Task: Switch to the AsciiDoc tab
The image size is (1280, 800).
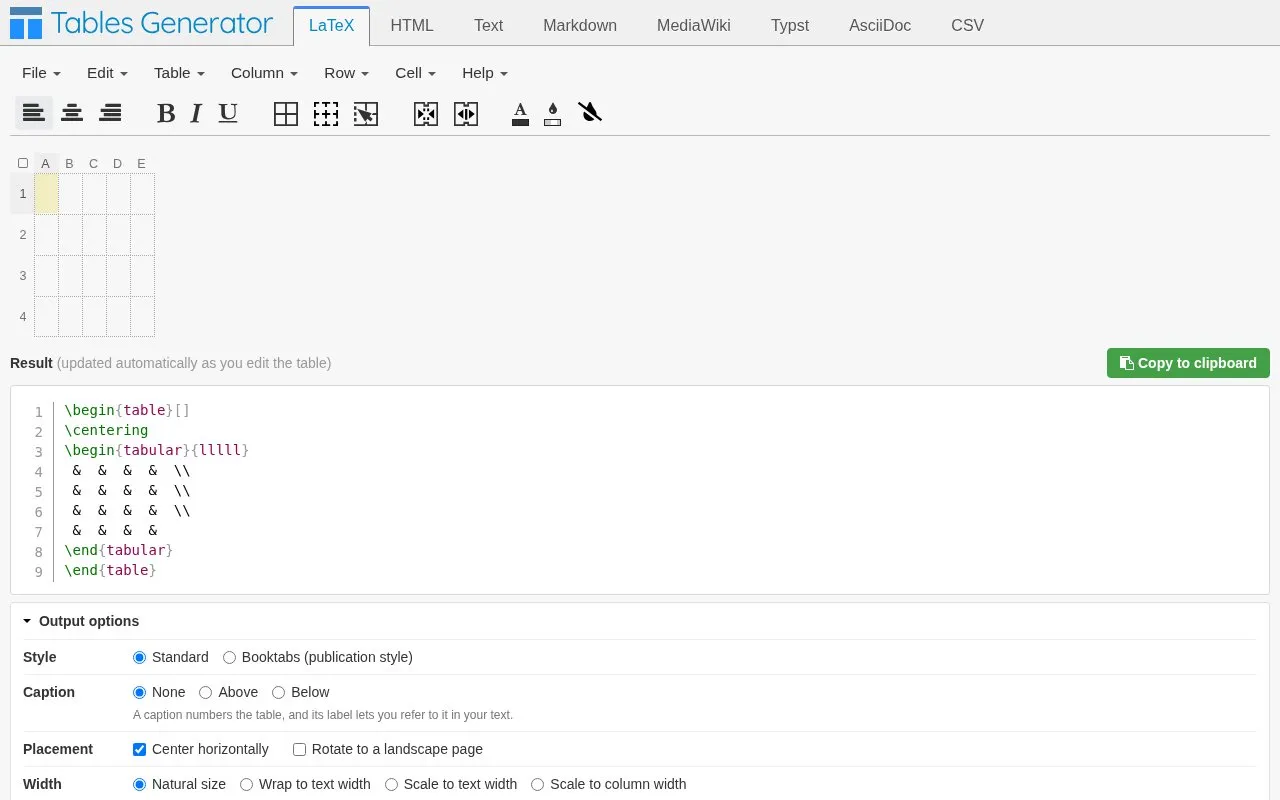Action: coord(880,26)
